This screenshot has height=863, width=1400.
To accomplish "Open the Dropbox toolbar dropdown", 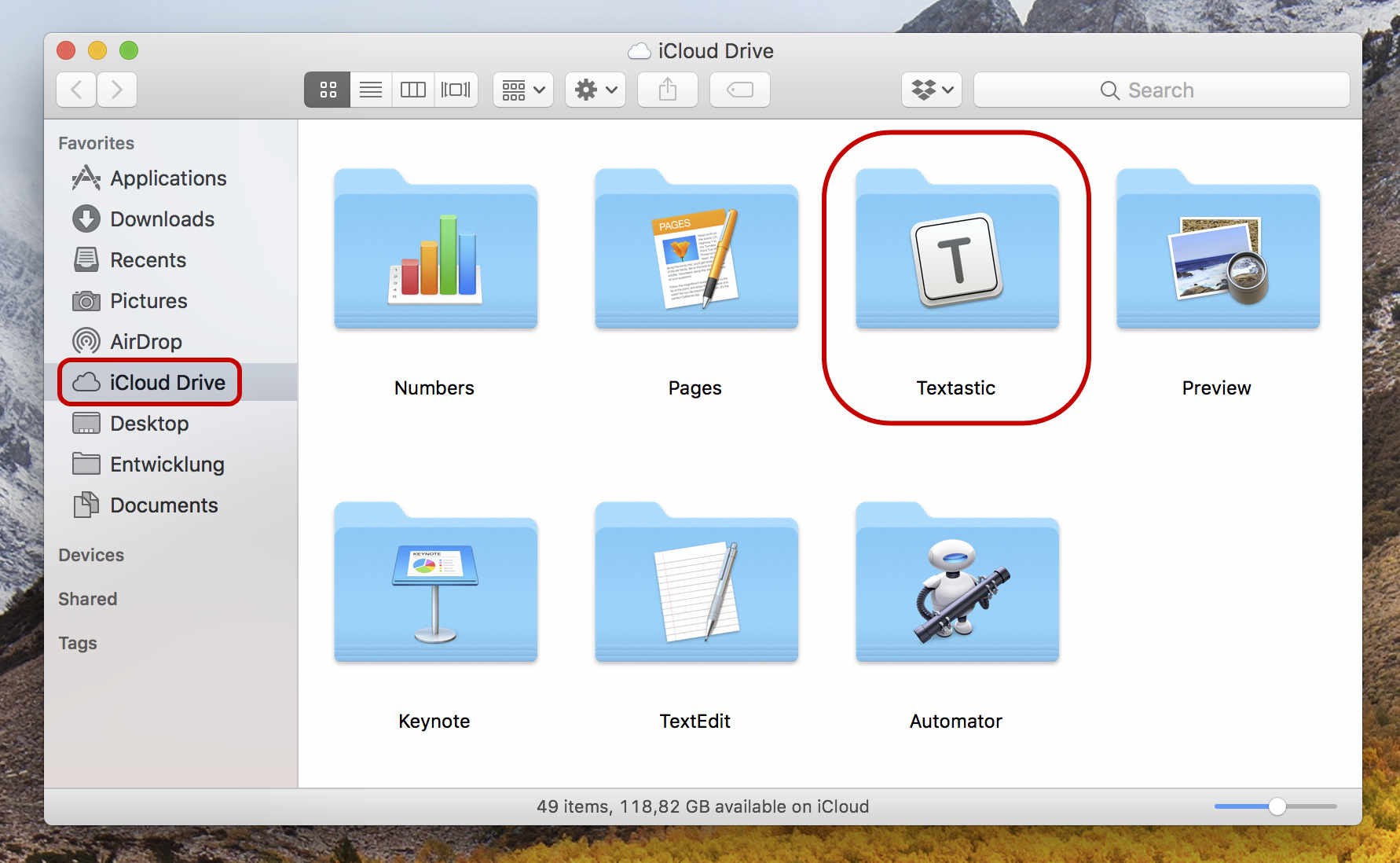I will click(x=932, y=90).
